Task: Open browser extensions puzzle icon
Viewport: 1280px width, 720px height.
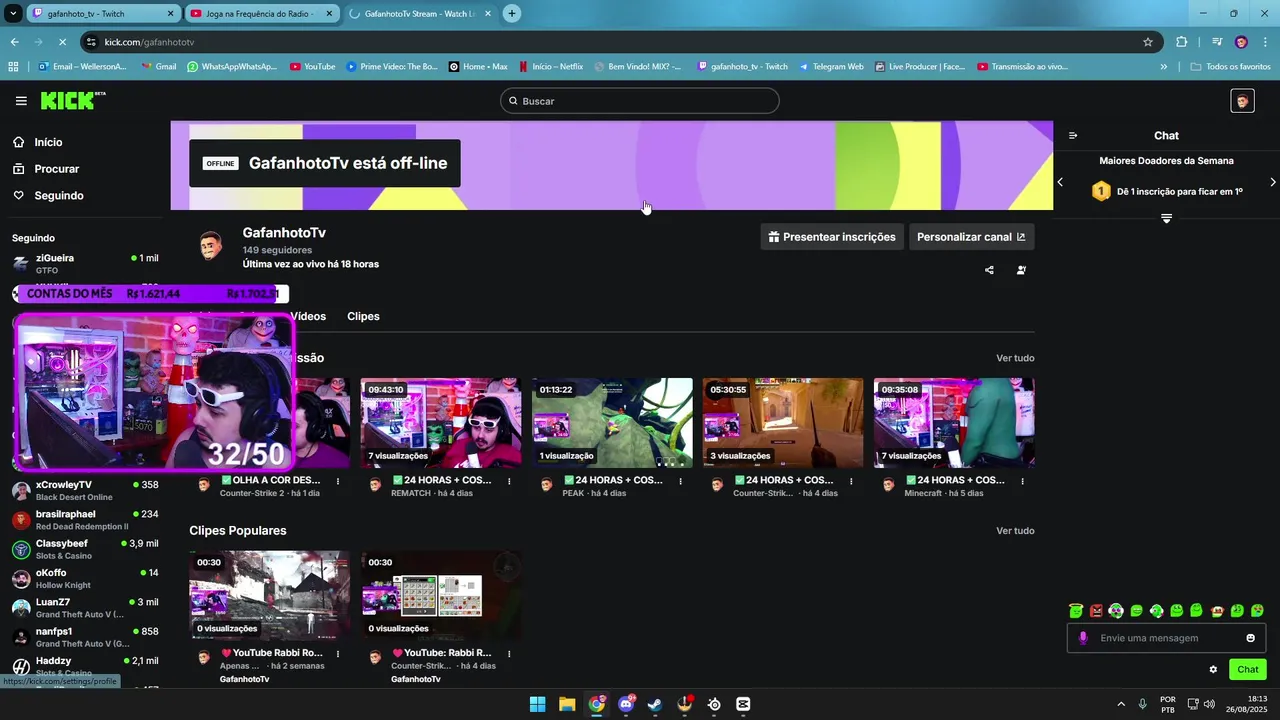Action: tap(1182, 42)
